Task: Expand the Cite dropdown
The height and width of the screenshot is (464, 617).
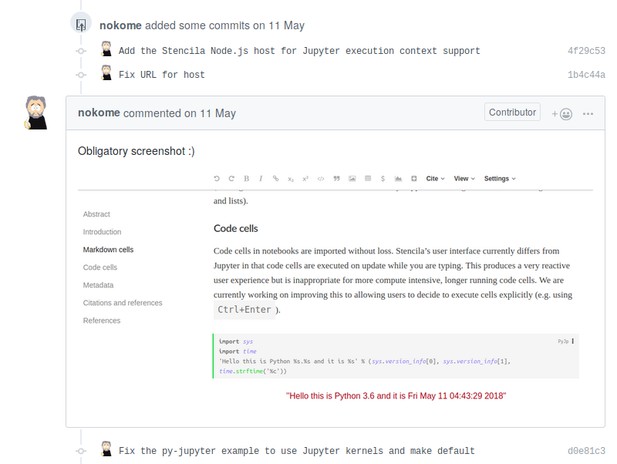Action: (x=435, y=178)
